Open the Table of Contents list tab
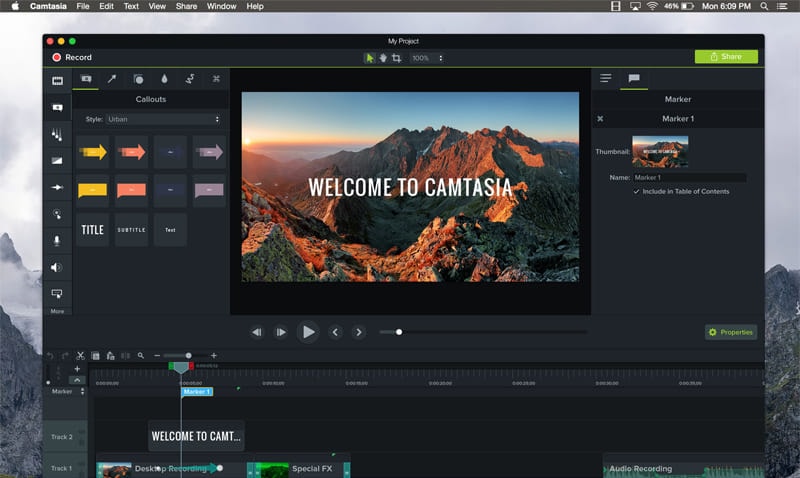The height and width of the screenshot is (478, 800). 606,78
